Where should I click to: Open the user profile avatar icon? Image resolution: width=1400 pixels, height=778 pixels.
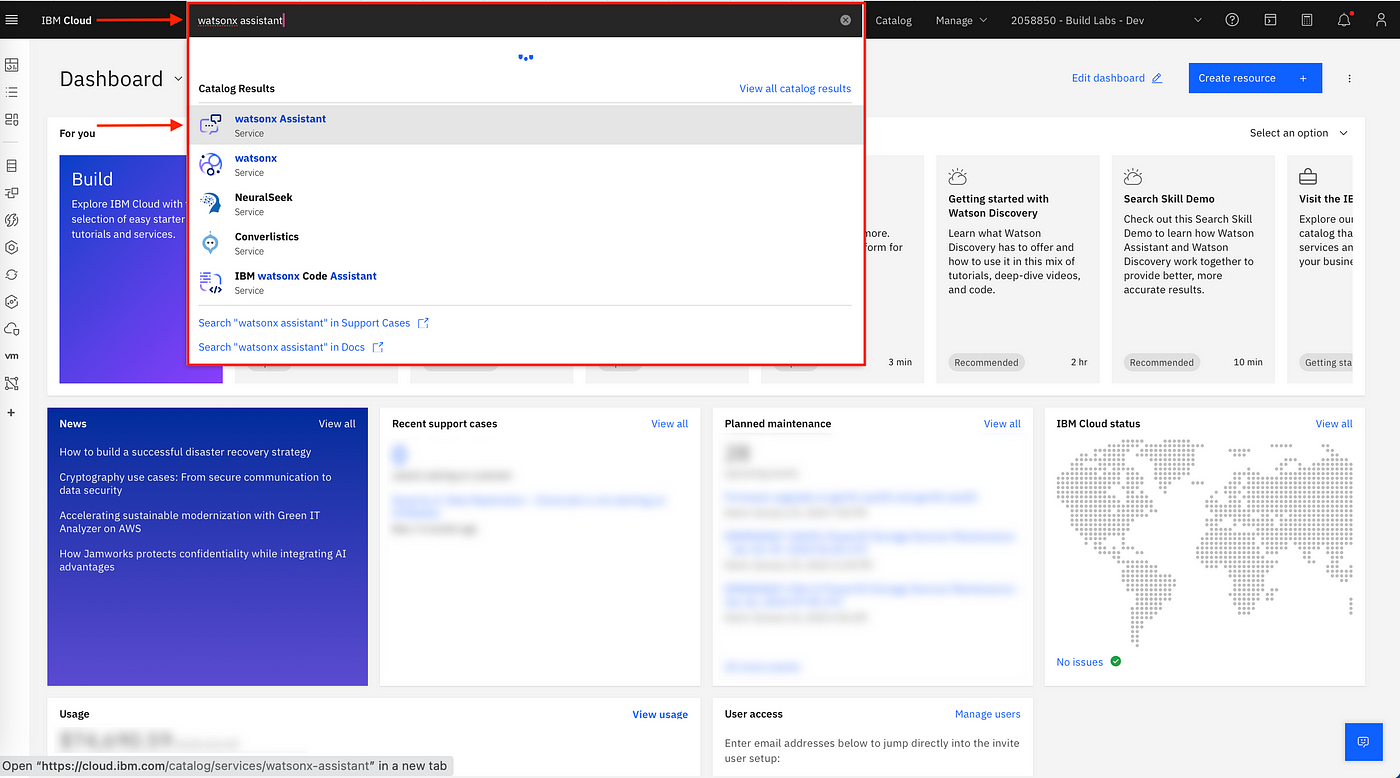[1380, 20]
